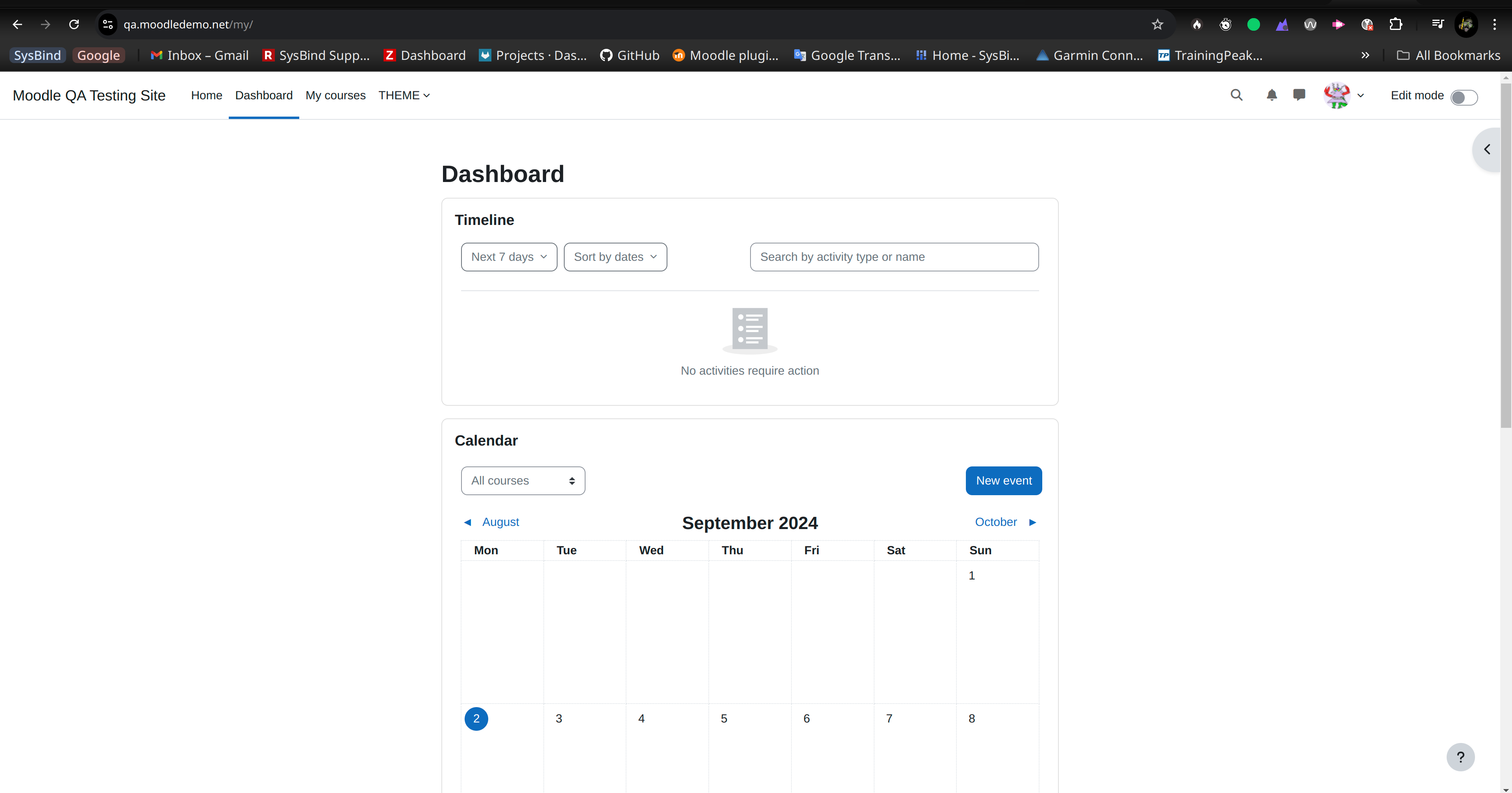Click the green circle extension icon
This screenshot has height=793, width=1512.
[1253, 24]
